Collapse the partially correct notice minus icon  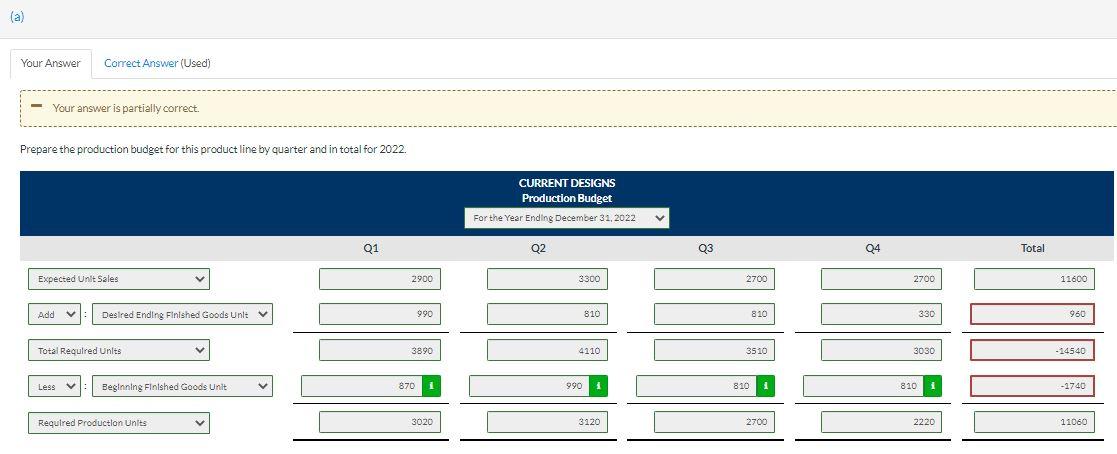pyautogui.click(x=36, y=108)
